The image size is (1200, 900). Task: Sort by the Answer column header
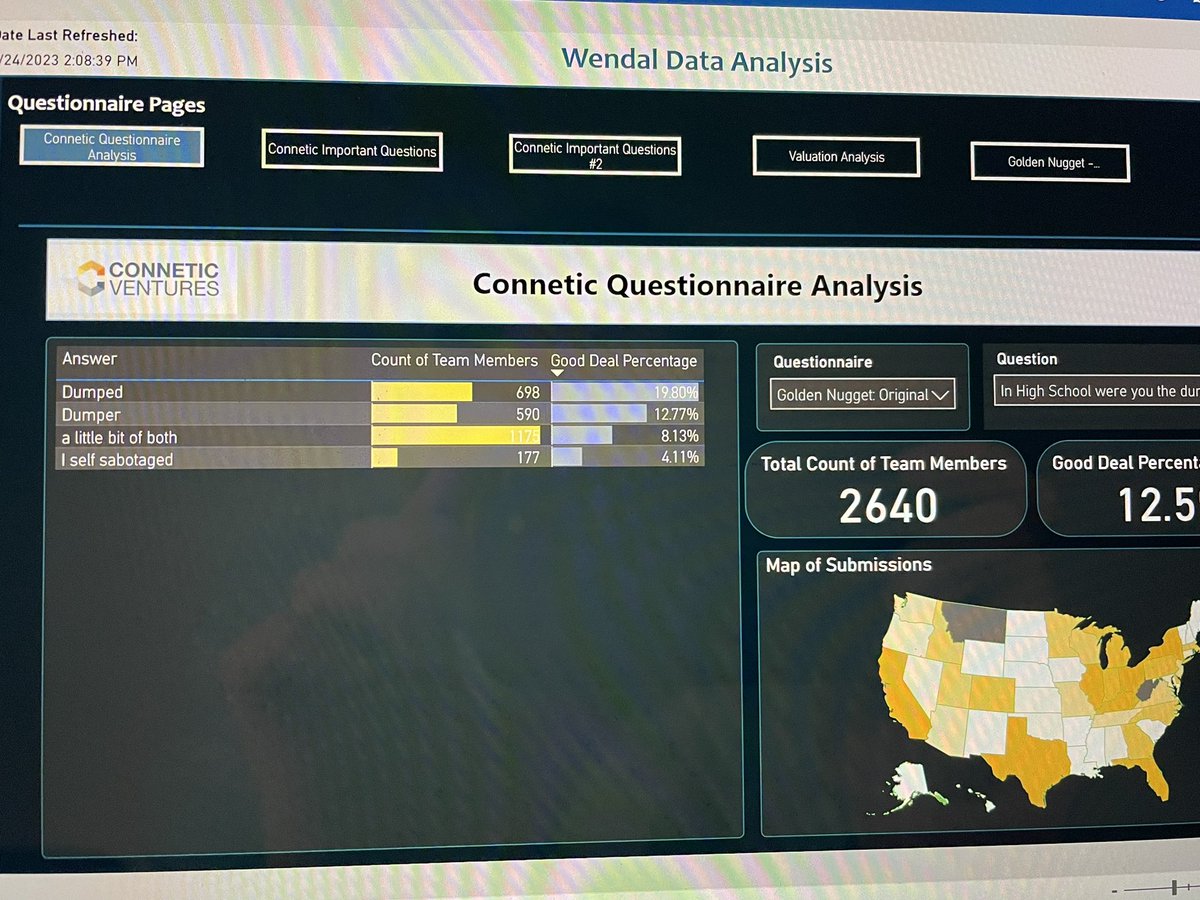[x=90, y=359]
